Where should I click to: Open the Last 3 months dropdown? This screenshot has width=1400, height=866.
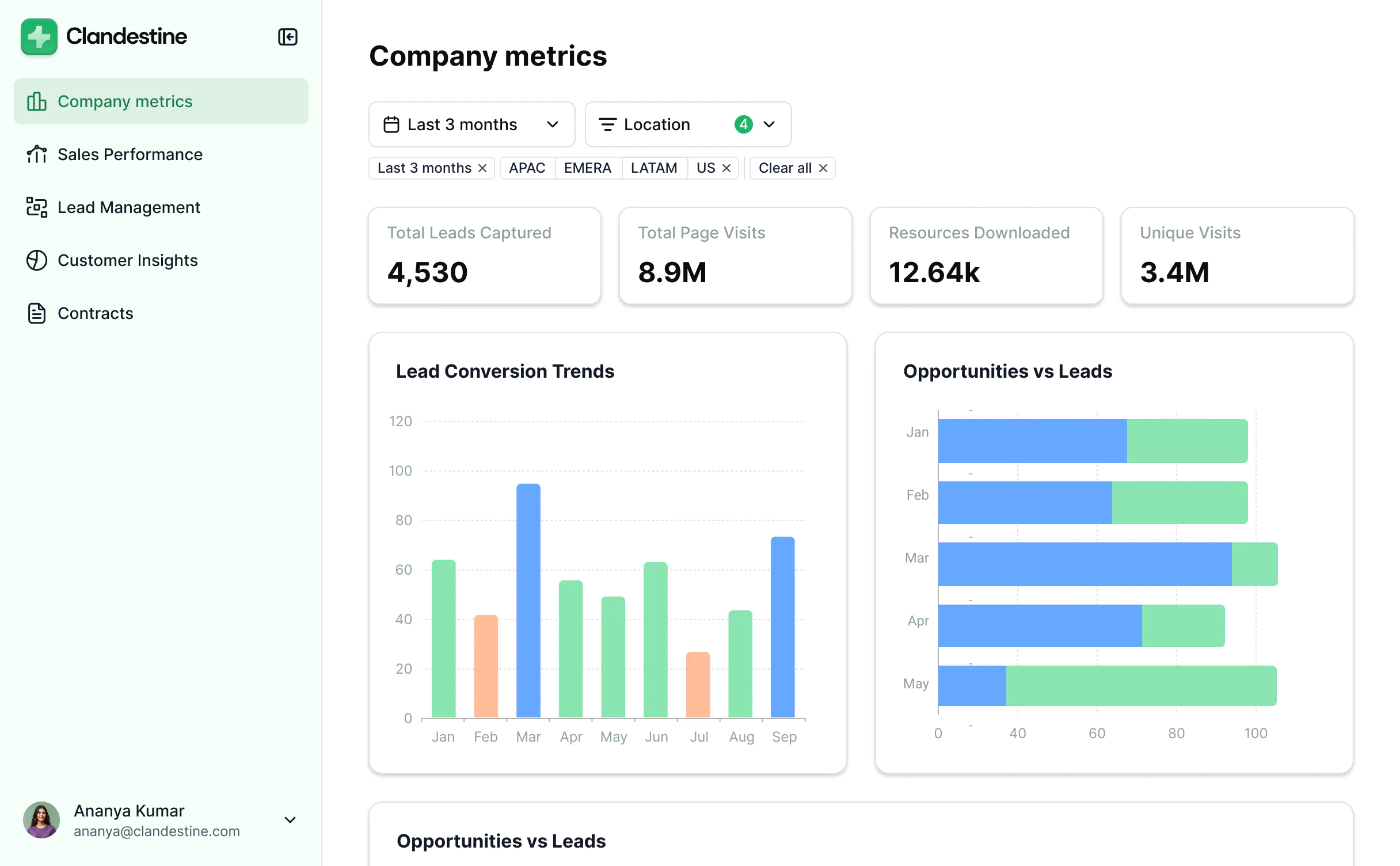coord(471,124)
